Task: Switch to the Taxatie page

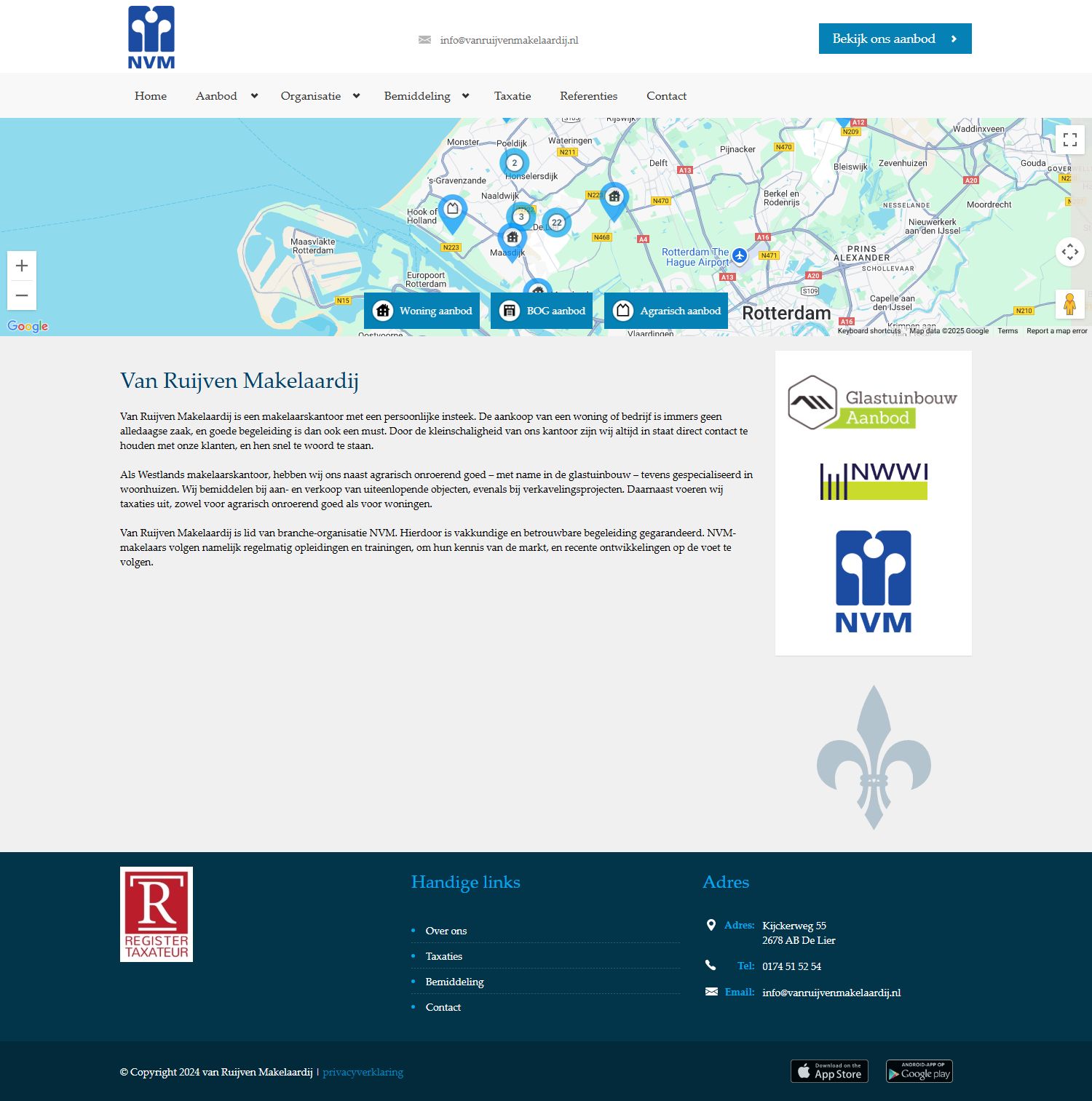Action: tap(513, 95)
